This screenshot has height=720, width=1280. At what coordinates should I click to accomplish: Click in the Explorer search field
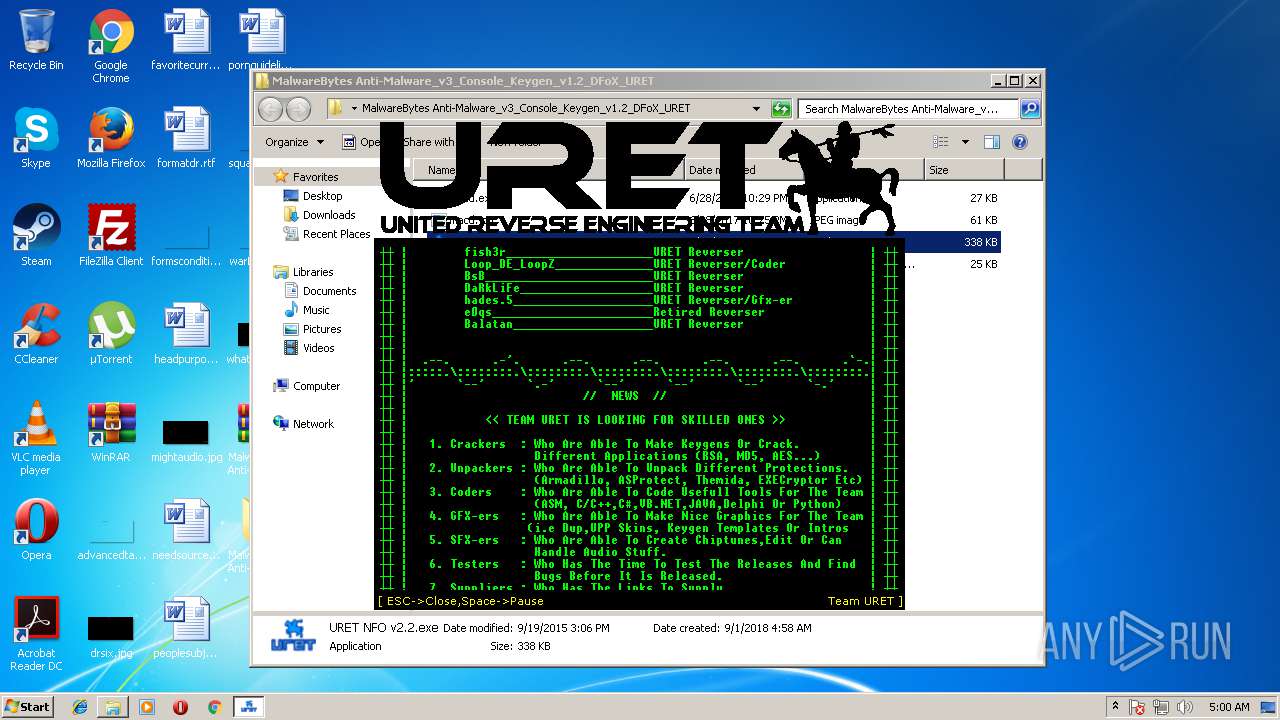click(x=908, y=108)
